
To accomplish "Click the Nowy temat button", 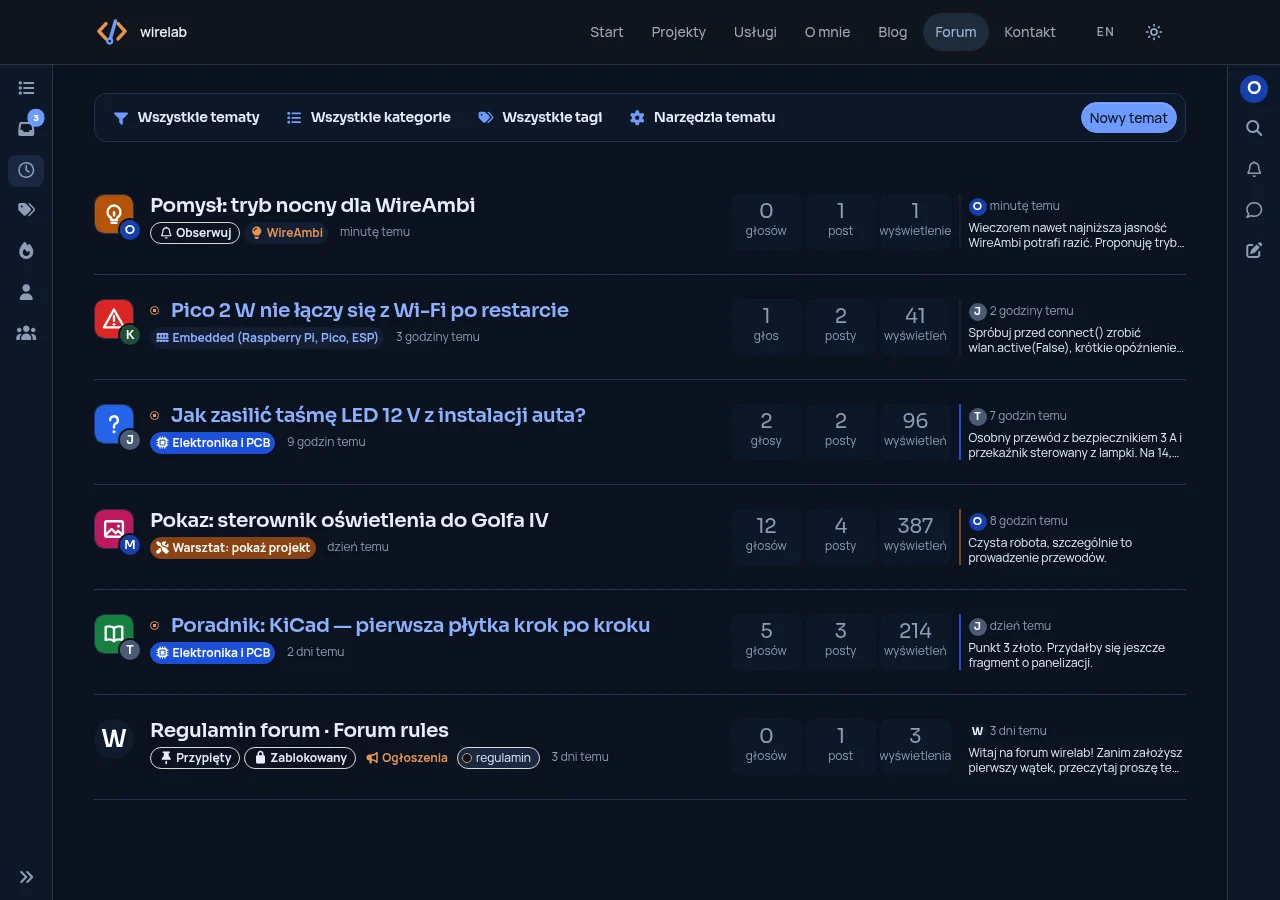I will tap(1128, 117).
